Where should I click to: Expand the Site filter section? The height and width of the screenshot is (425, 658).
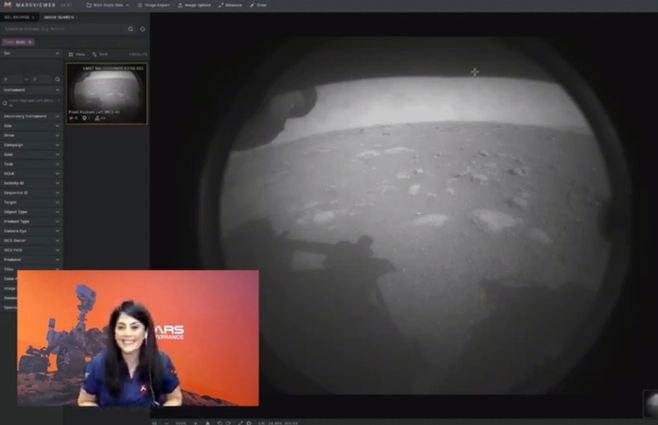tap(57, 126)
